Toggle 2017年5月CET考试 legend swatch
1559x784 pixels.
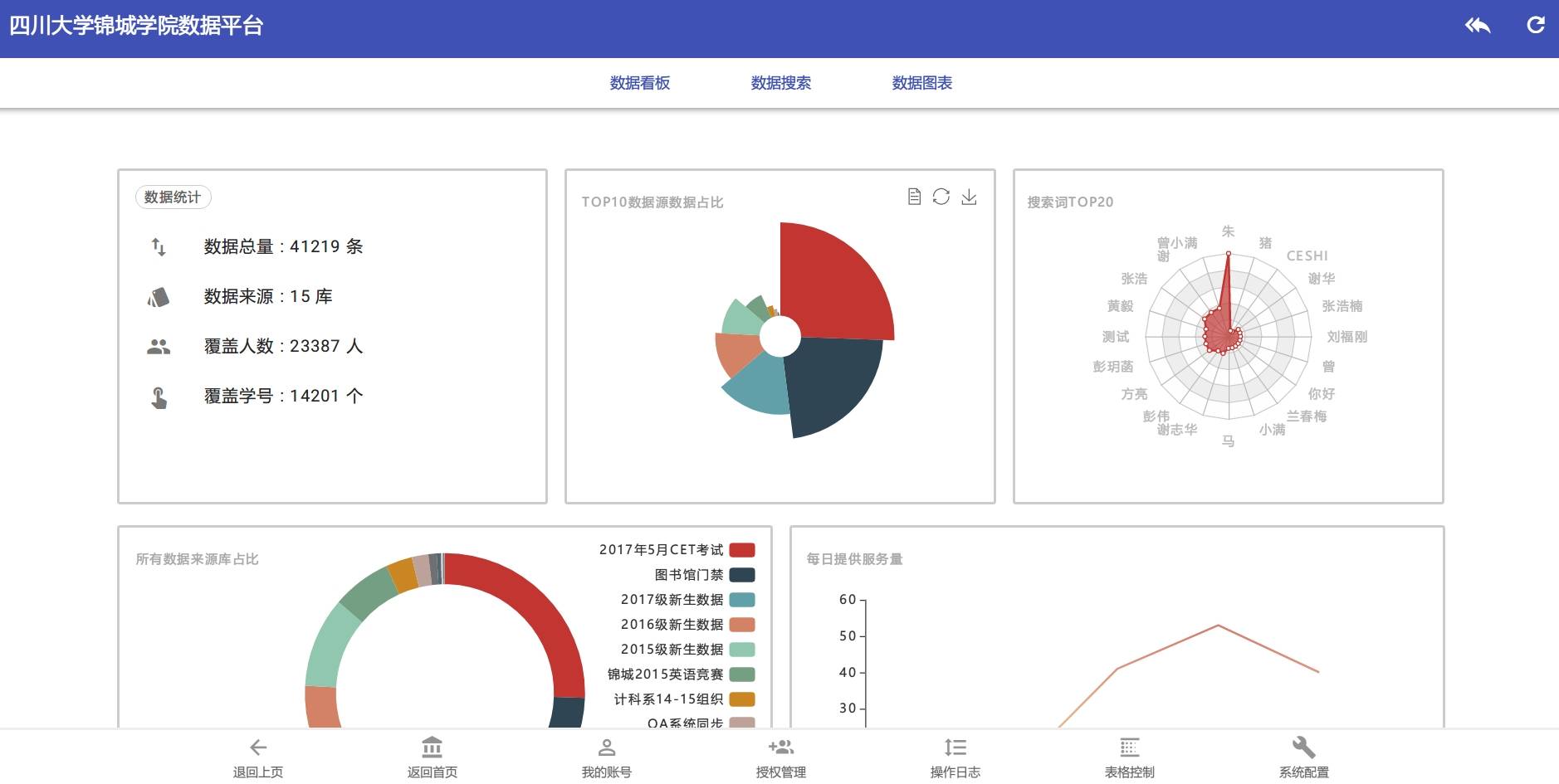tap(742, 550)
